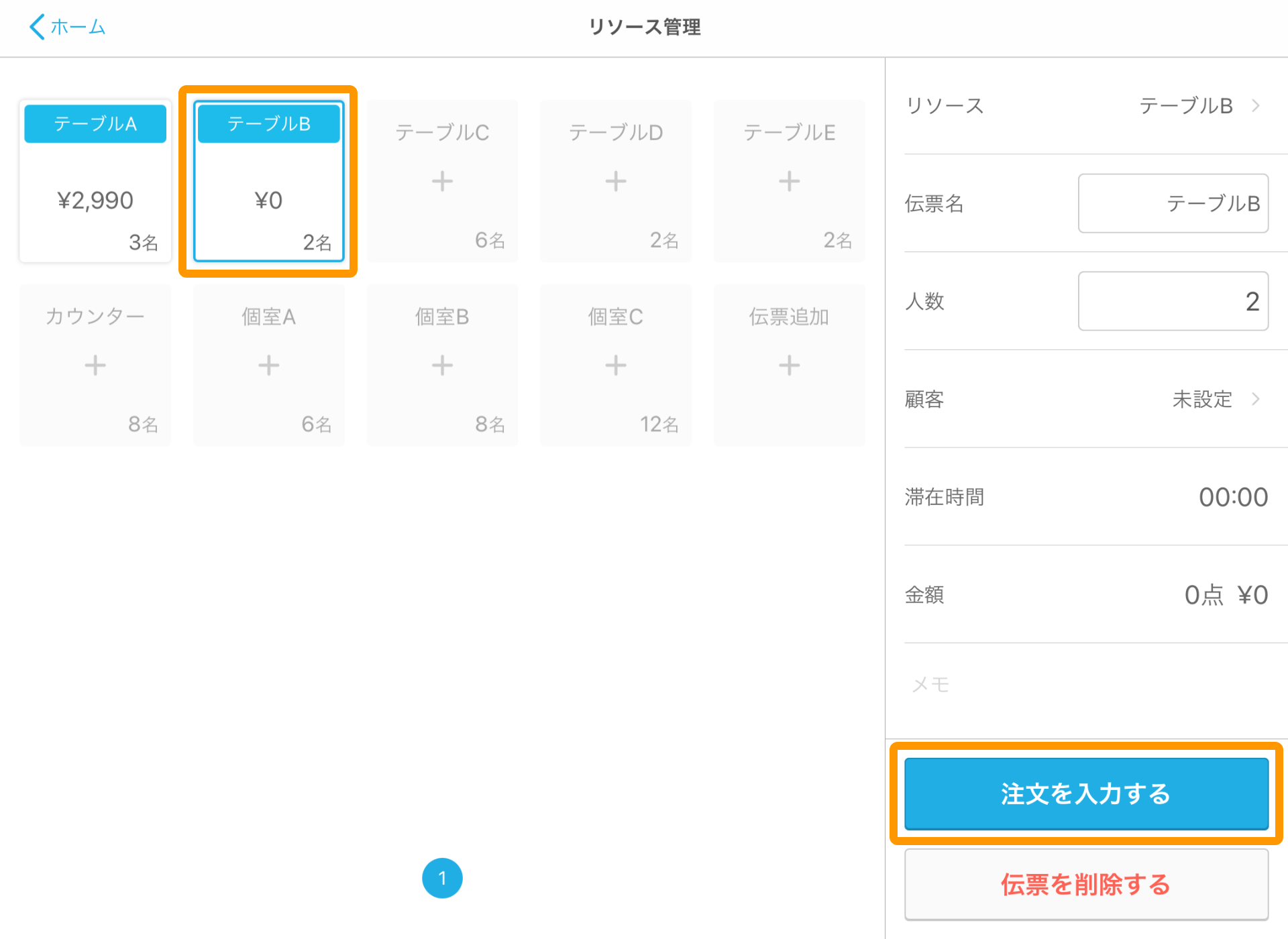
Task: Select page 1 indicator dot
Action: pyautogui.click(x=442, y=877)
